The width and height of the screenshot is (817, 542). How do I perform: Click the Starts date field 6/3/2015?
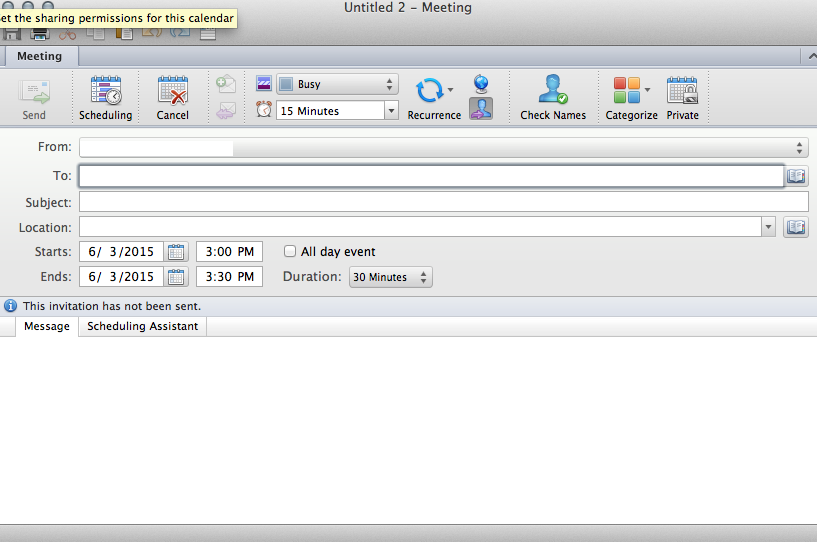tap(121, 252)
